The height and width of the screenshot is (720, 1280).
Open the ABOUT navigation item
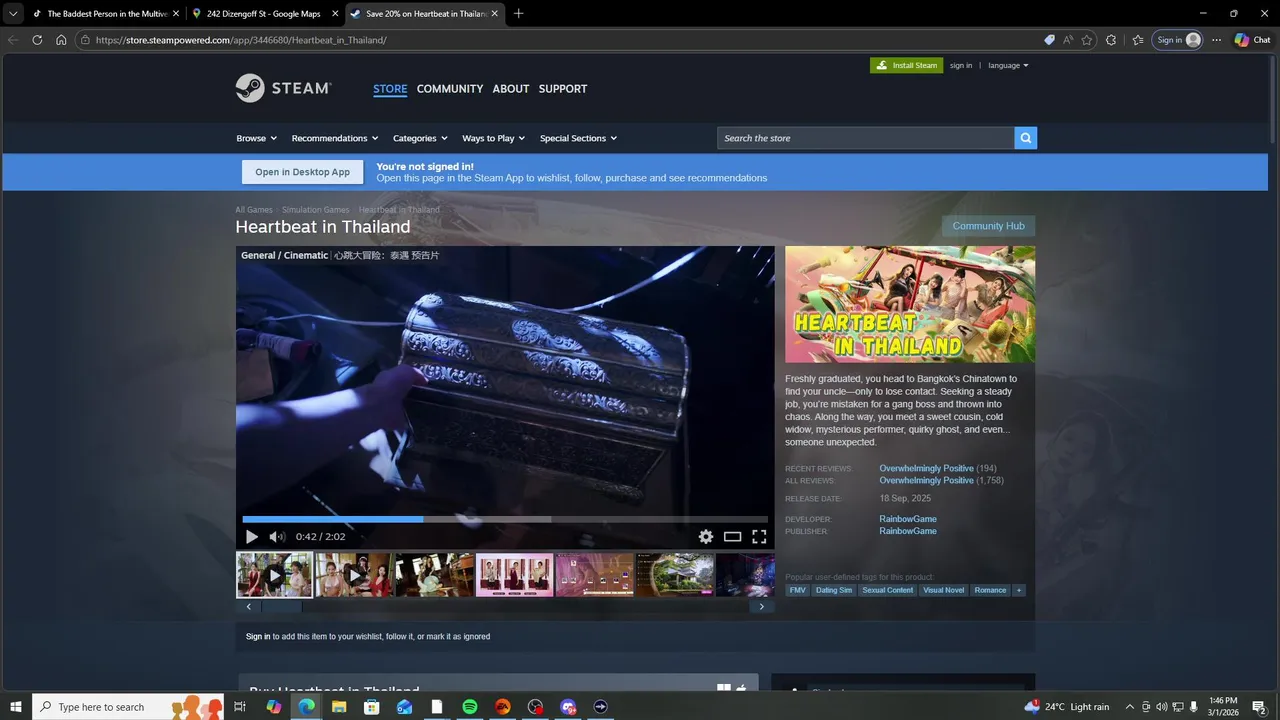[x=511, y=89]
